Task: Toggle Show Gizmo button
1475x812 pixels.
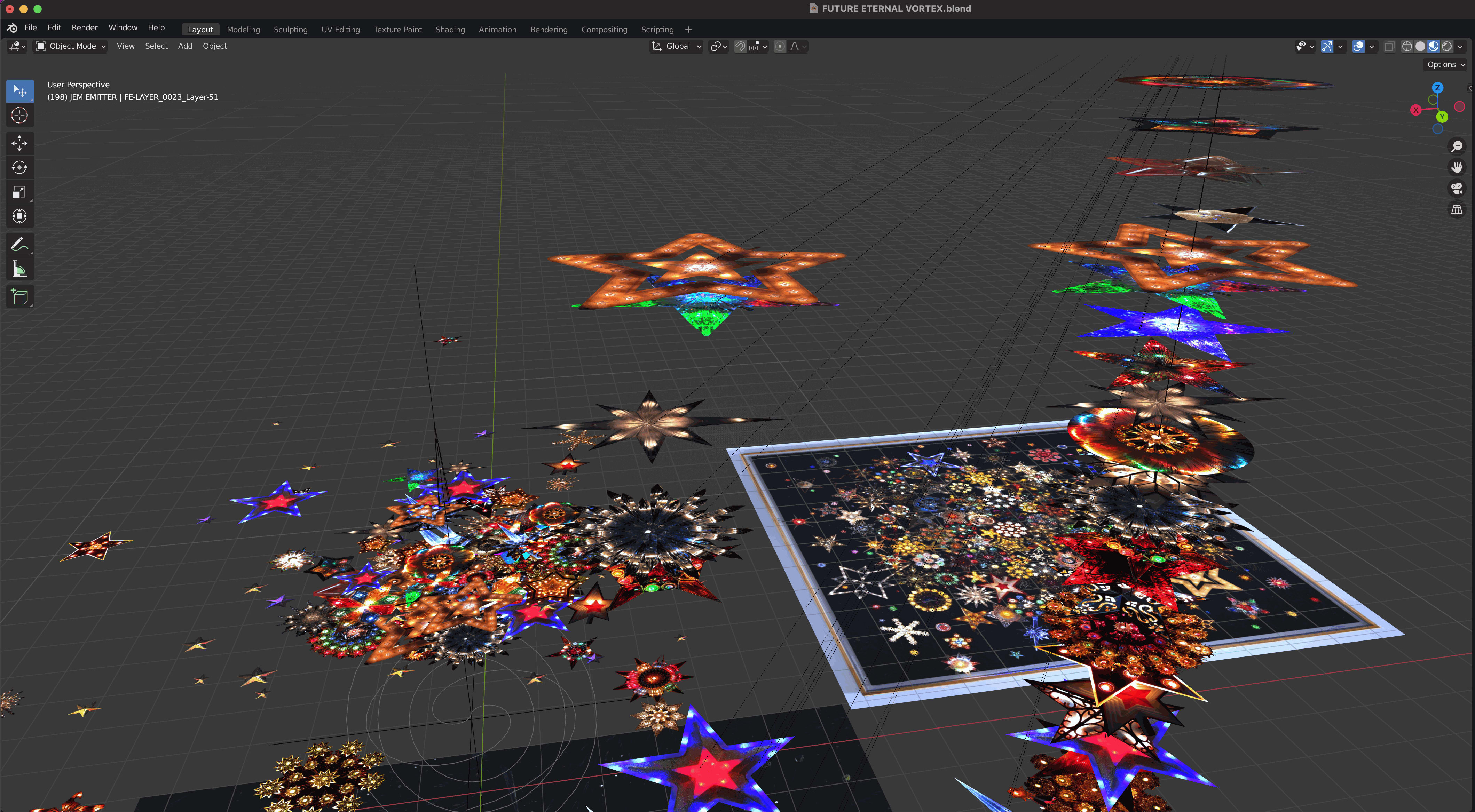Action: click(1327, 46)
